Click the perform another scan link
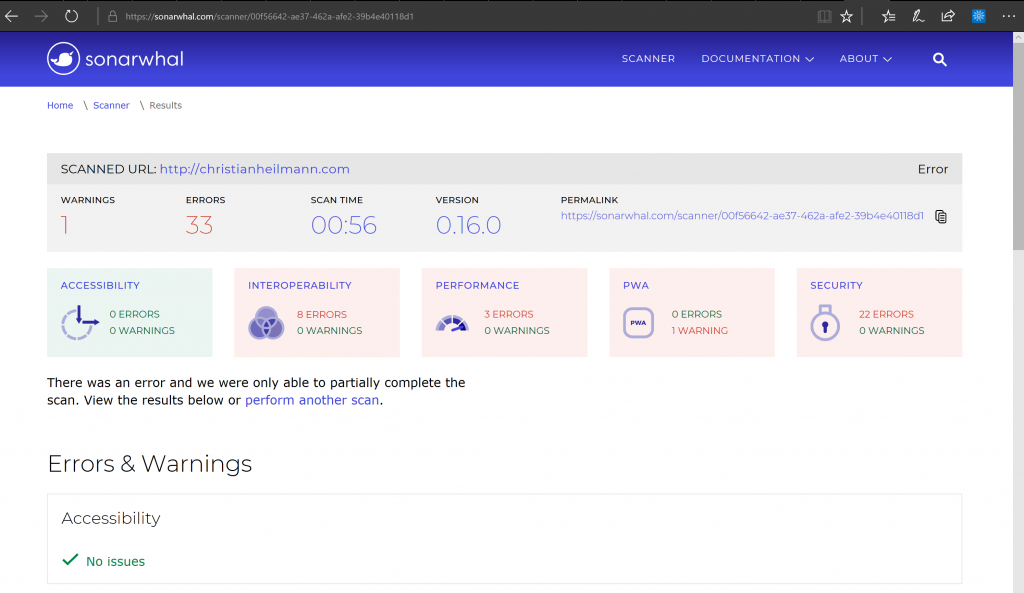This screenshot has width=1024, height=593. (x=312, y=400)
